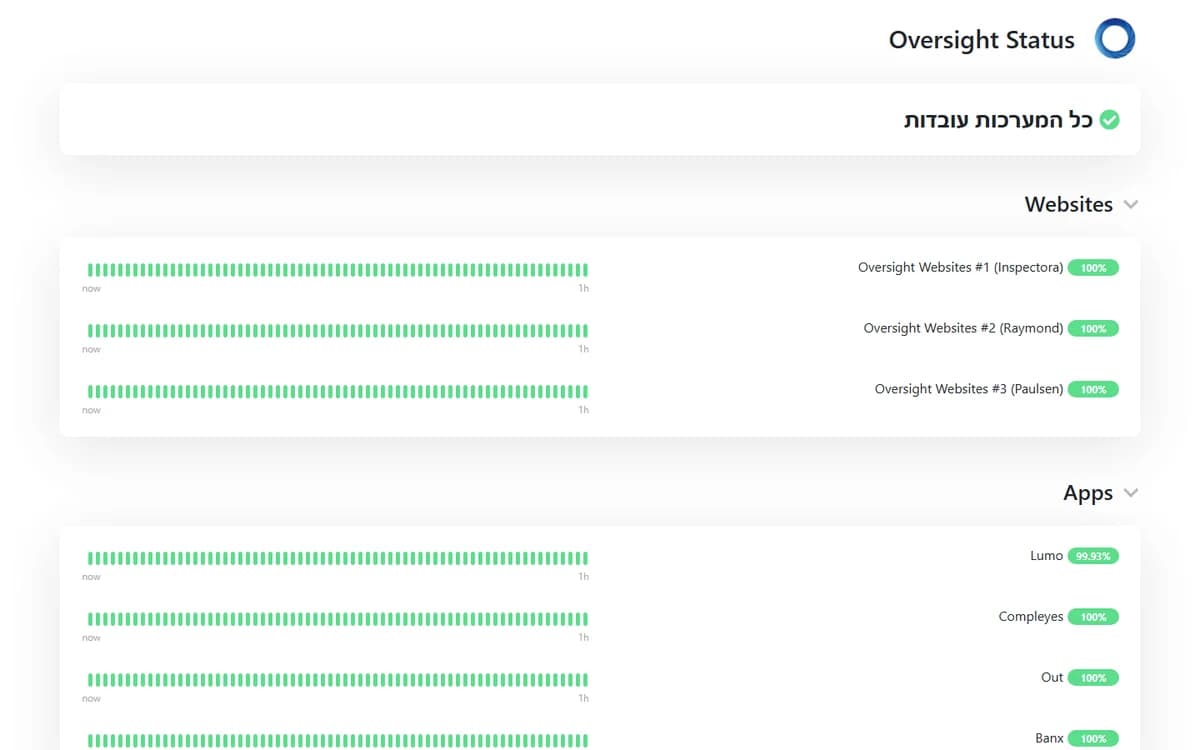
Task: Click the Apps section heading
Action: coord(1088,493)
